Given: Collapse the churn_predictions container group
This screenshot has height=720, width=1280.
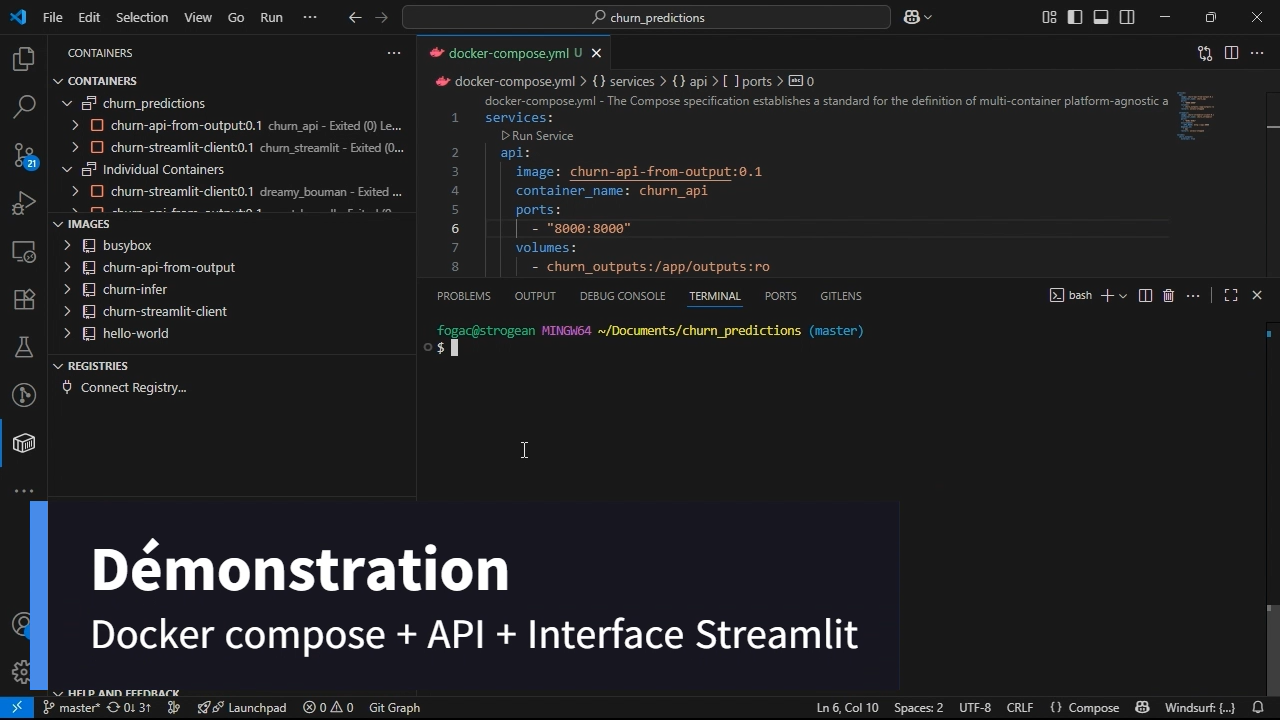Looking at the screenshot, I should (x=67, y=104).
